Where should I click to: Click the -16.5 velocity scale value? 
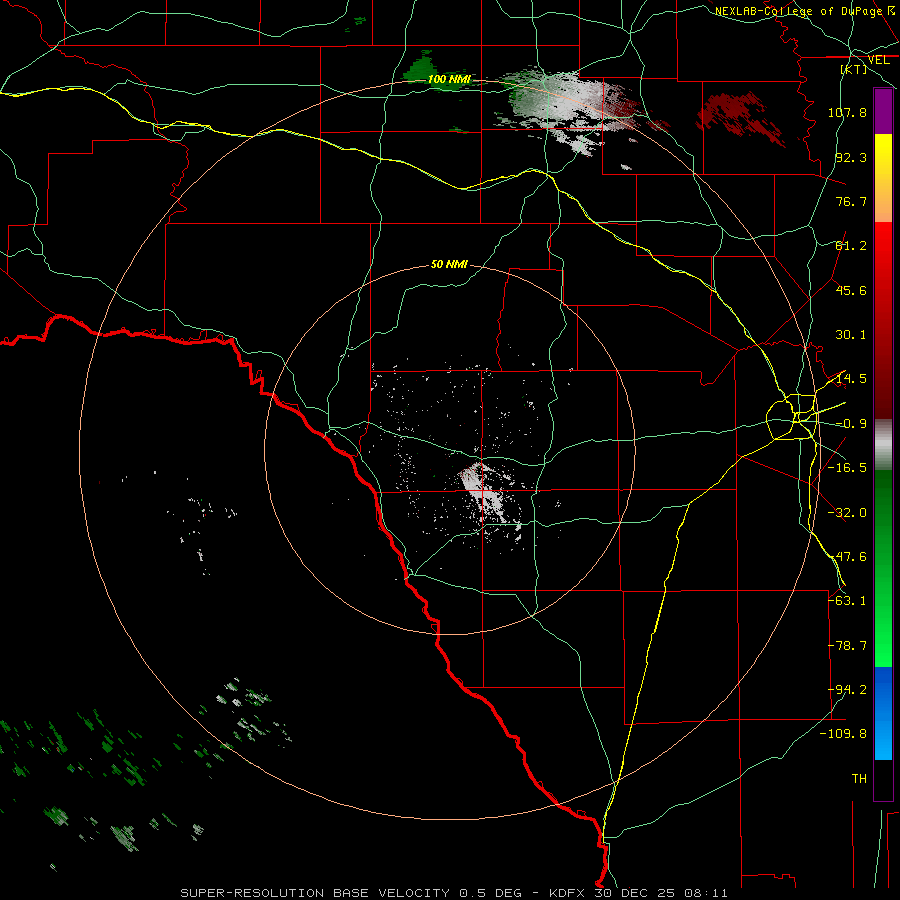click(x=847, y=468)
